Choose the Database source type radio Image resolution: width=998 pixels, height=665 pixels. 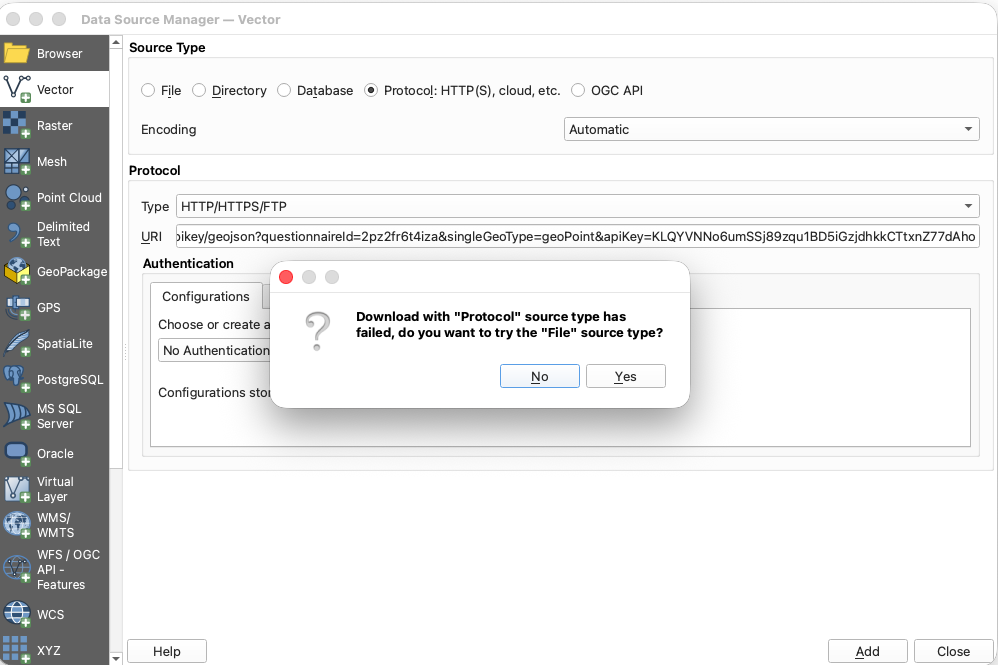point(284,90)
